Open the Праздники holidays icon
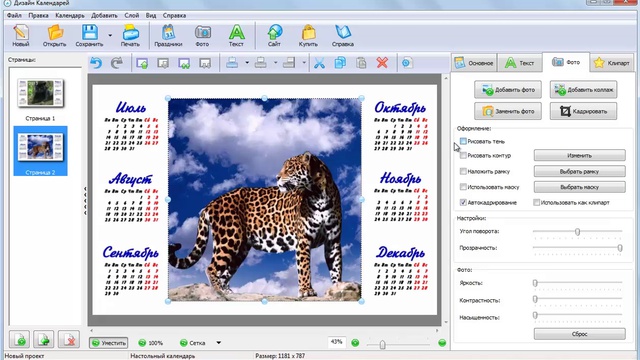Image resolution: width=640 pixels, height=360 pixels. (168, 35)
